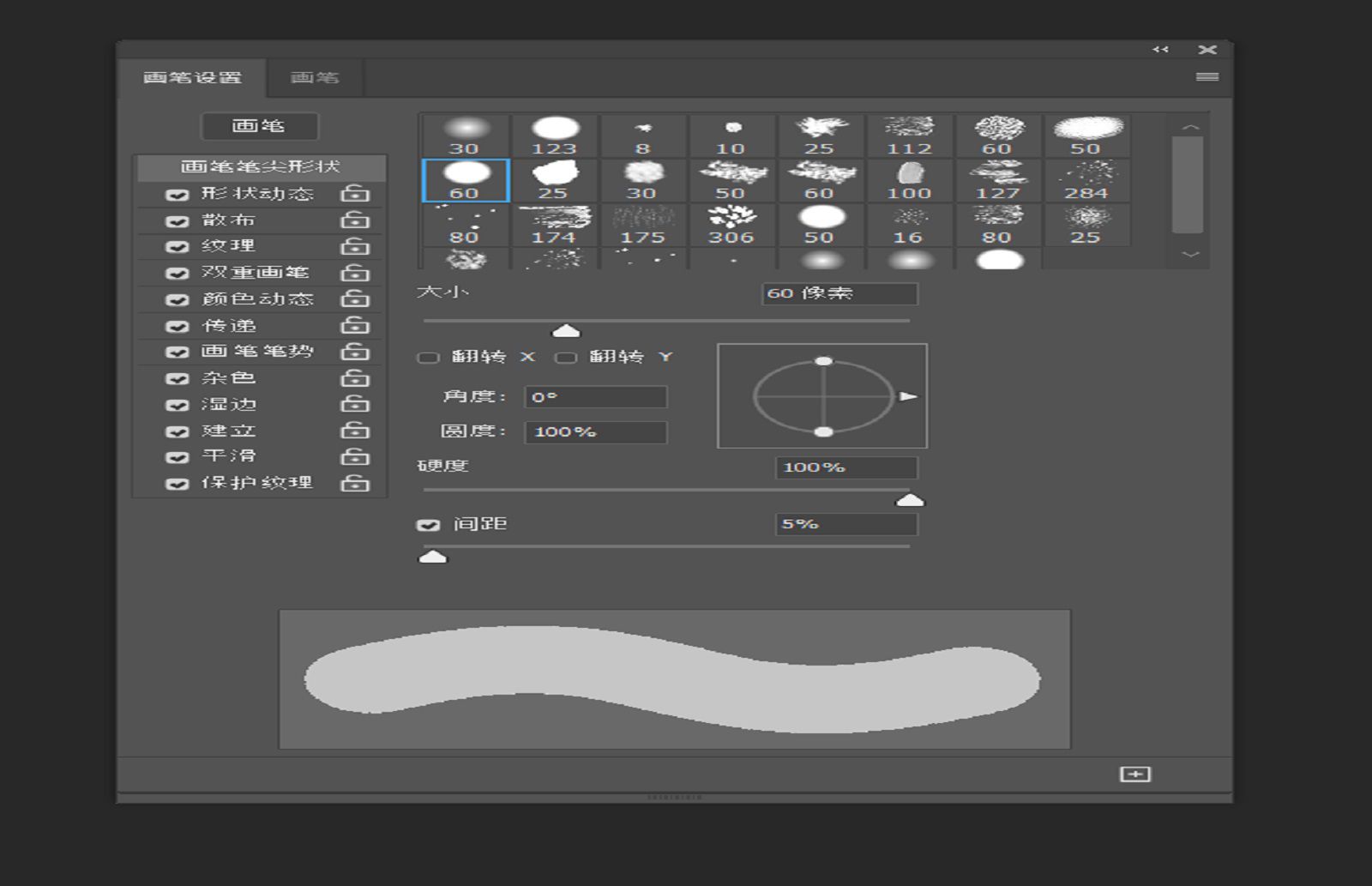This screenshot has height=886, width=1372.
Task: Toggle lock for 建立 setting
Action: click(x=355, y=431)
